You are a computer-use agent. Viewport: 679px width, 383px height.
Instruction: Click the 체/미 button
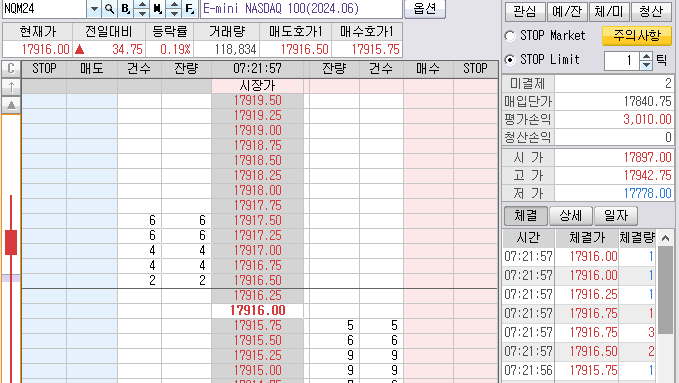pos(609,11)
